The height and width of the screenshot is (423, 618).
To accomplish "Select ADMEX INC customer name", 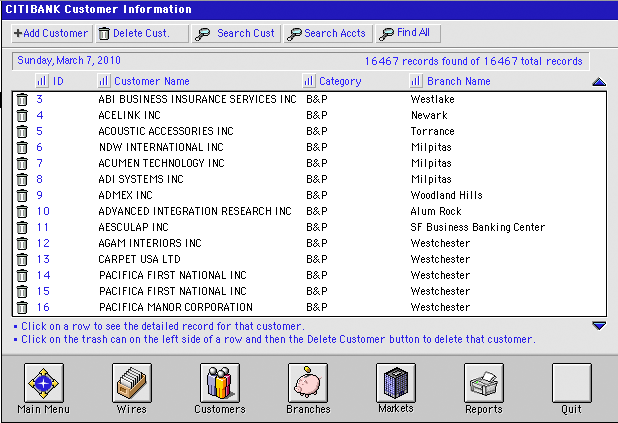I will pos(125,195).
